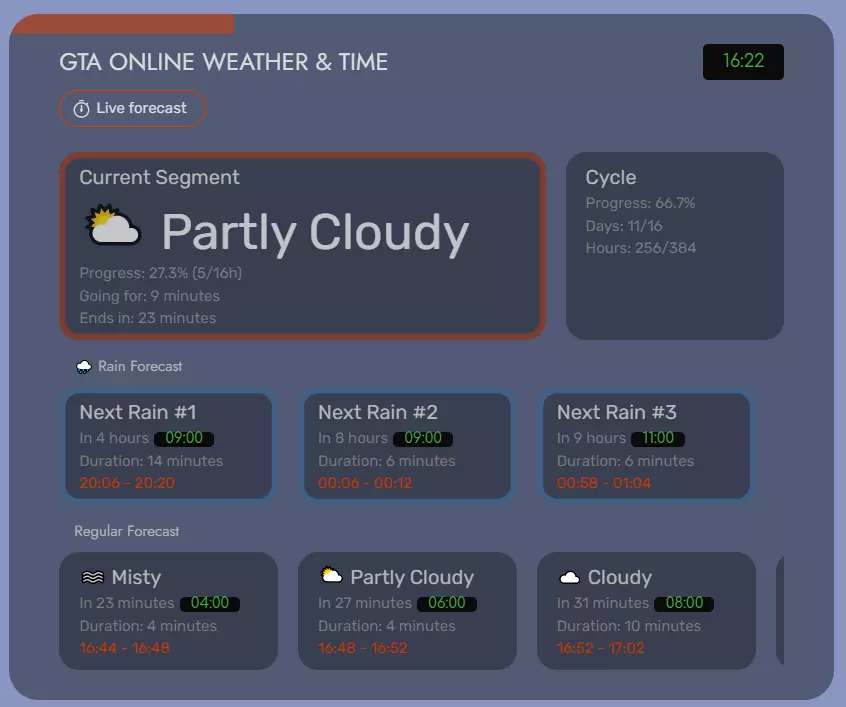
Task: Click the 06:00 badge in Partly Cloudy card
Action: pos(447,603)
